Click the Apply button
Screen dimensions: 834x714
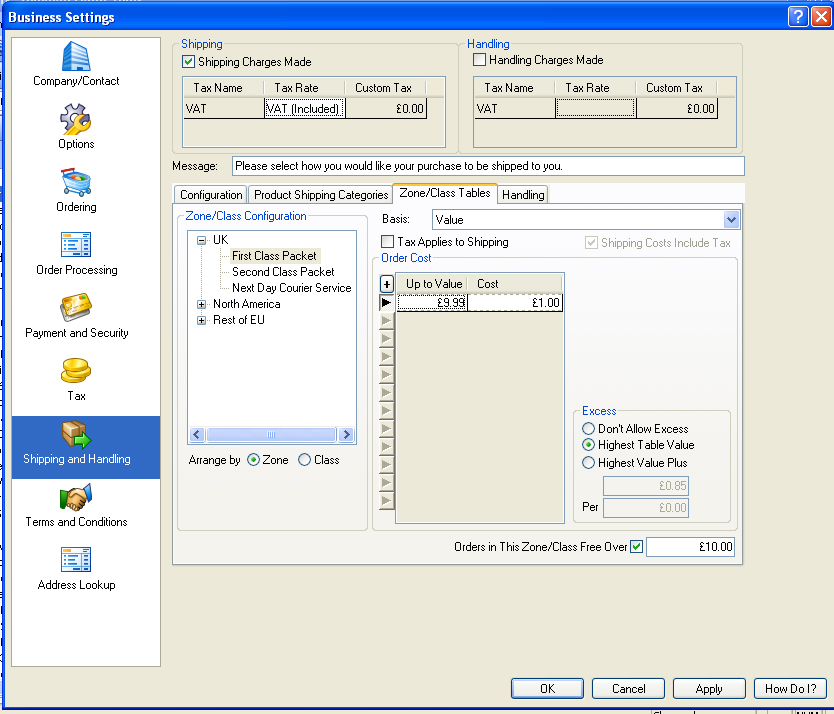[709, 688]
